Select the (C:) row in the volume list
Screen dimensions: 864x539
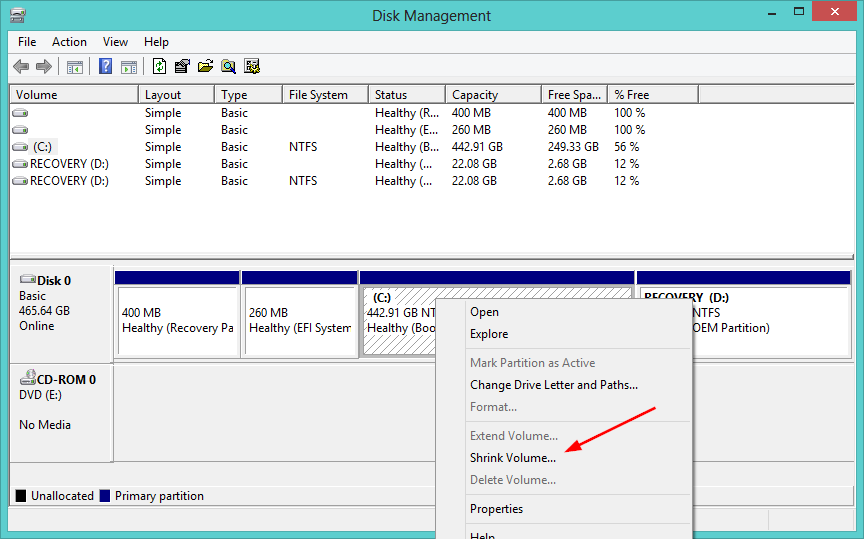point(41,147)
